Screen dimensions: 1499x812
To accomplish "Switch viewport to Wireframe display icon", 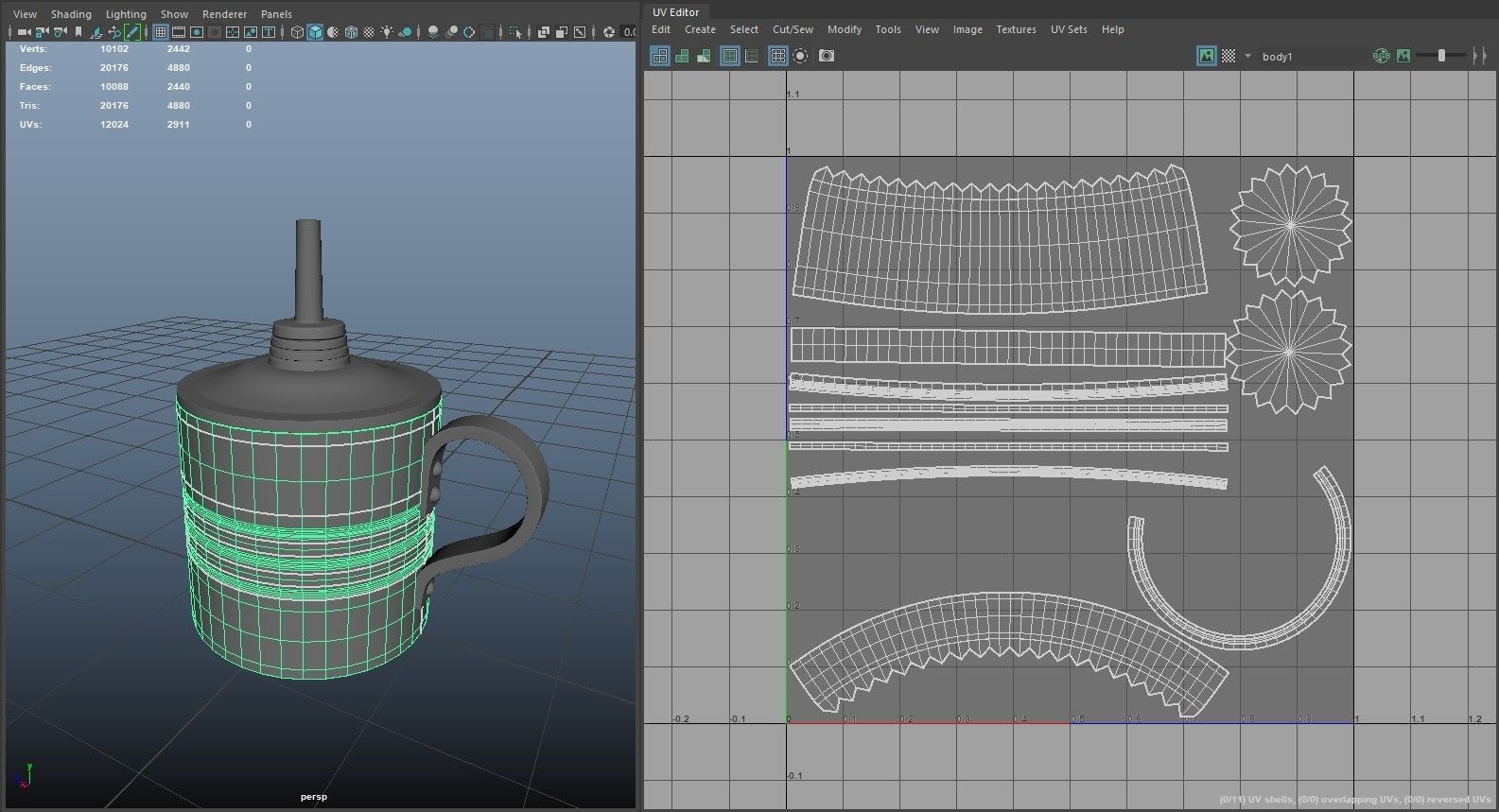I will click(x=297, y=32).
